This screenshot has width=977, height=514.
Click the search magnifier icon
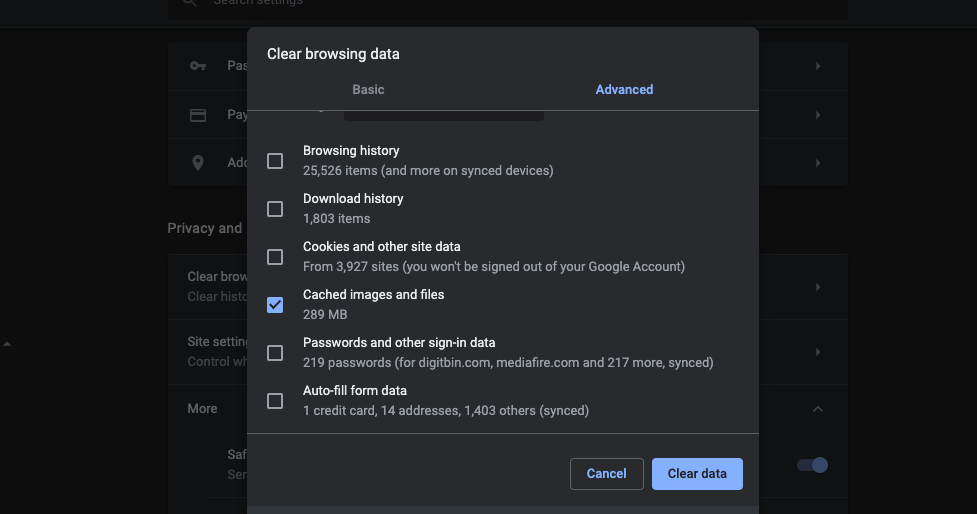pos(190,4)
